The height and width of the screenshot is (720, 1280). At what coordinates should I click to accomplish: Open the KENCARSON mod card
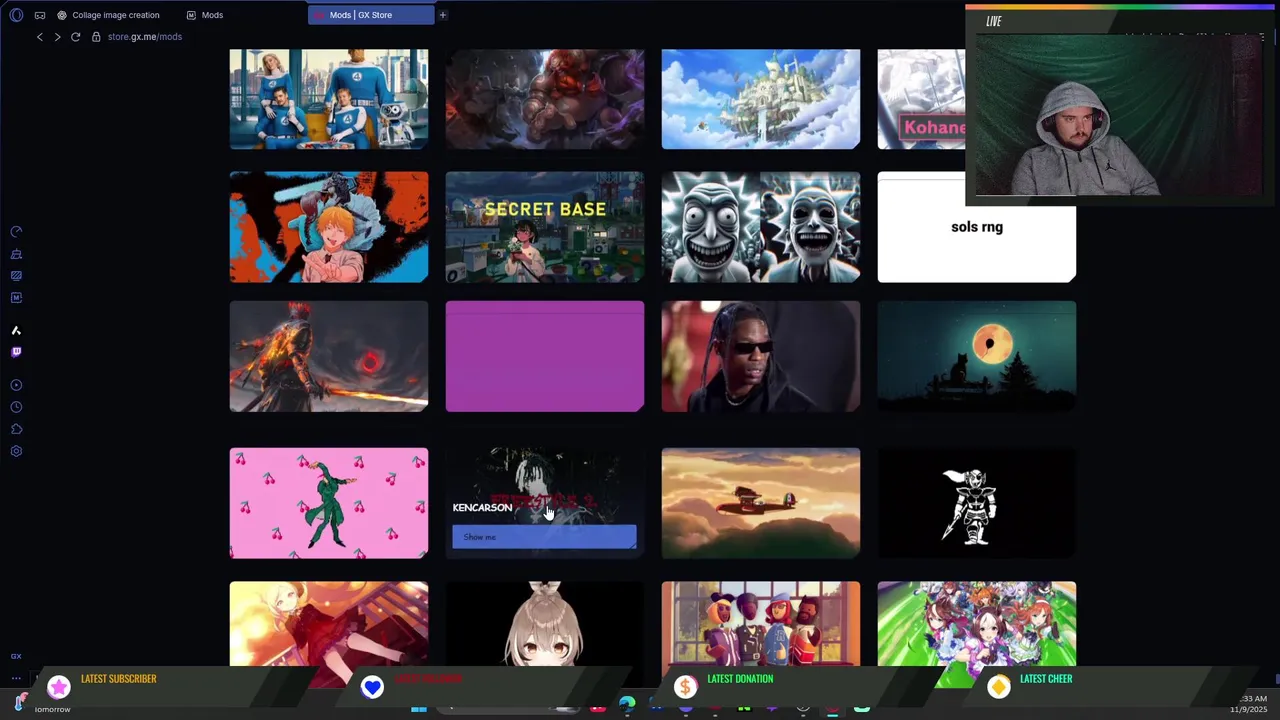545,503
